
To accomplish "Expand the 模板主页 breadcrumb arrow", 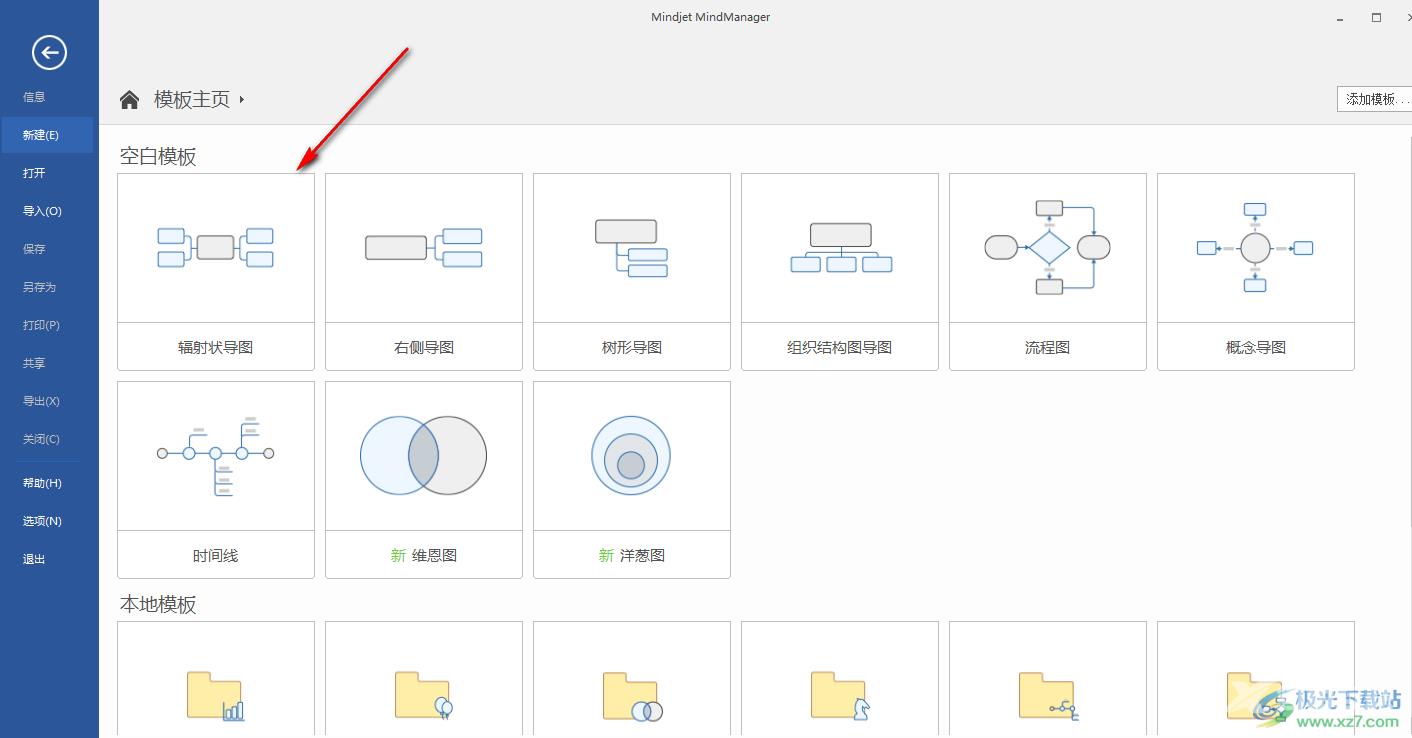I will (x=242, y=99).
